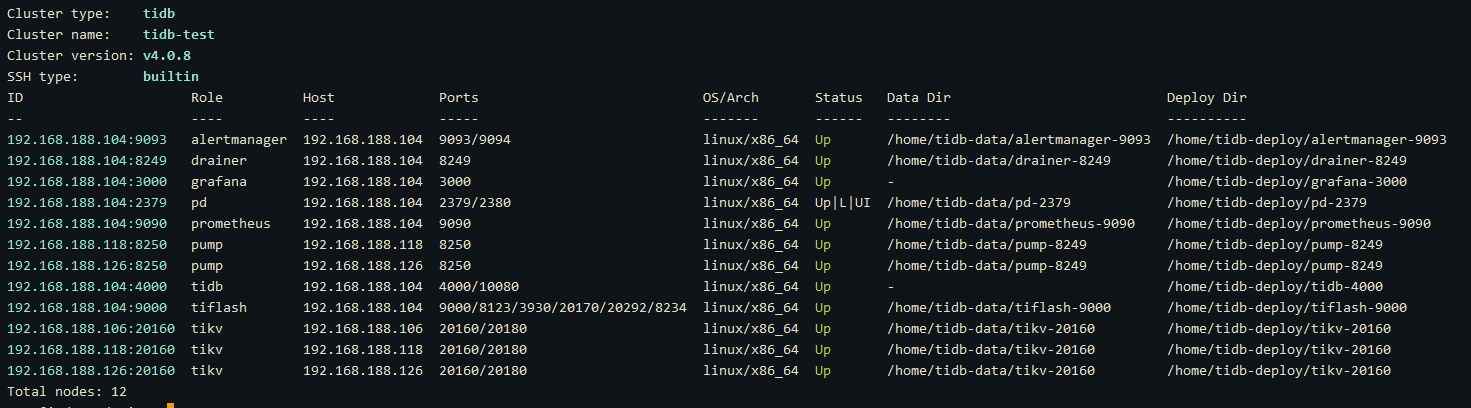Click the pd ID 192.168.188.104:2379
Image resolution: width=1471 pixels, height=408 pixels.
[x=87, y=203]
